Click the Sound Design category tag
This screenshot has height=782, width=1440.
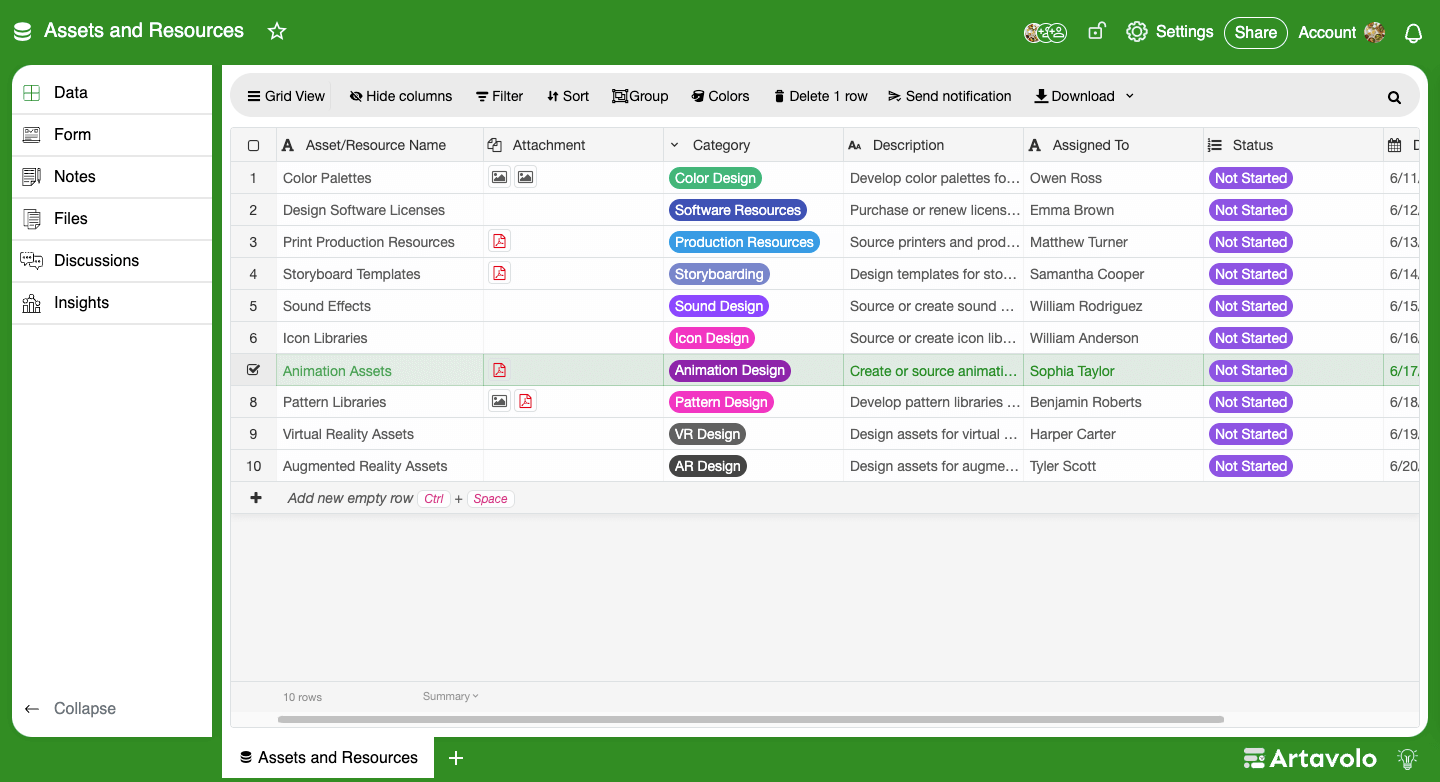[x=719, y=306]
